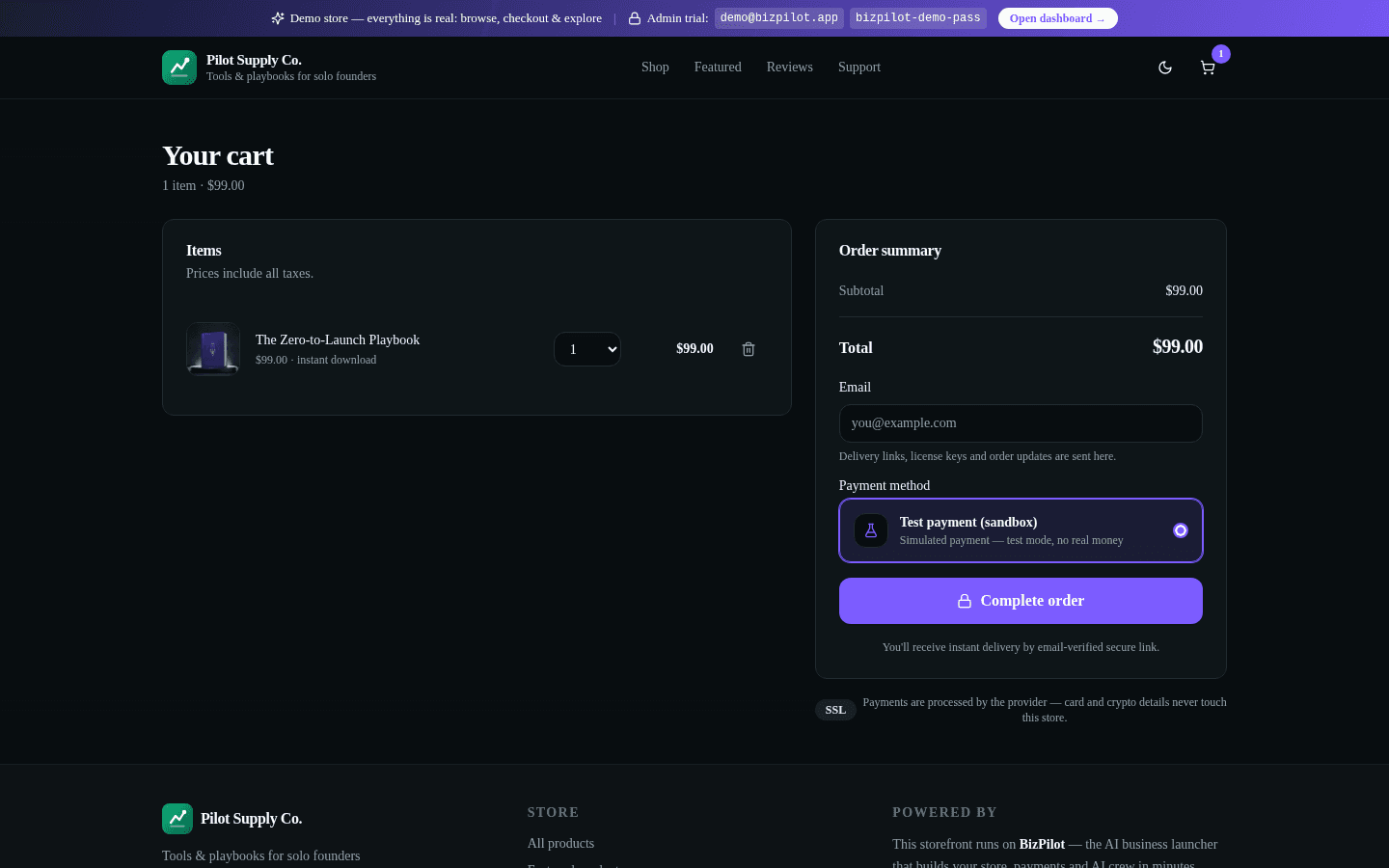Click the flask icon in Test payment
1389x868 pixels.
(x=871, y=530)
